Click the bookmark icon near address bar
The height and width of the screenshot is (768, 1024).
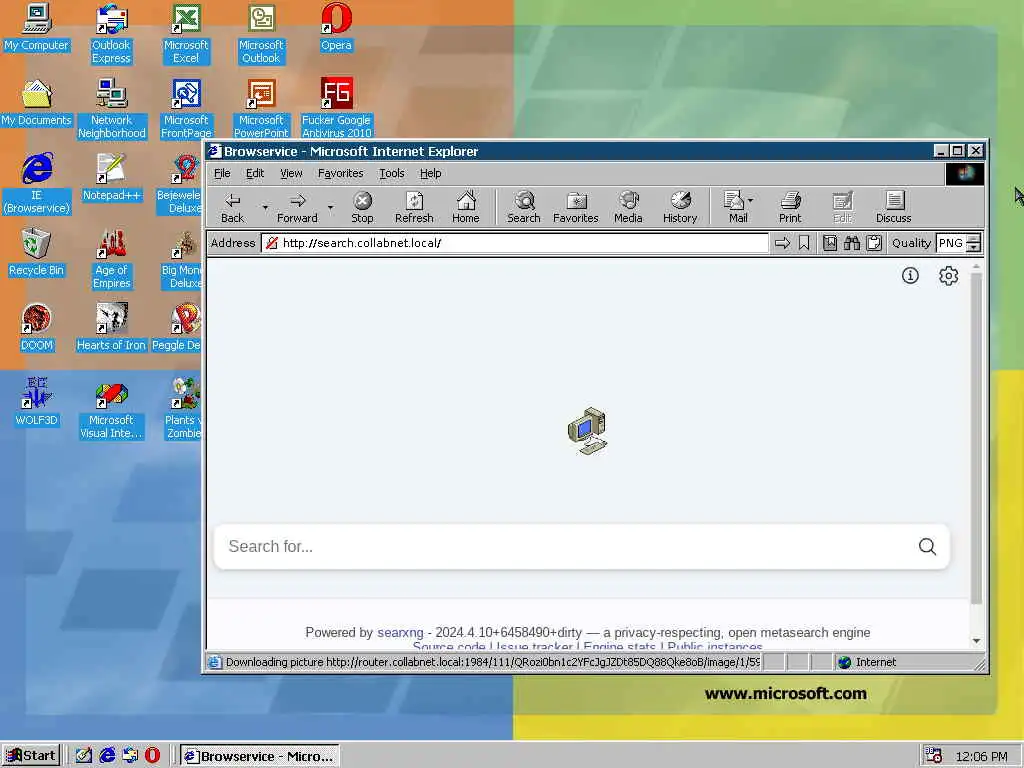point(804,244)
